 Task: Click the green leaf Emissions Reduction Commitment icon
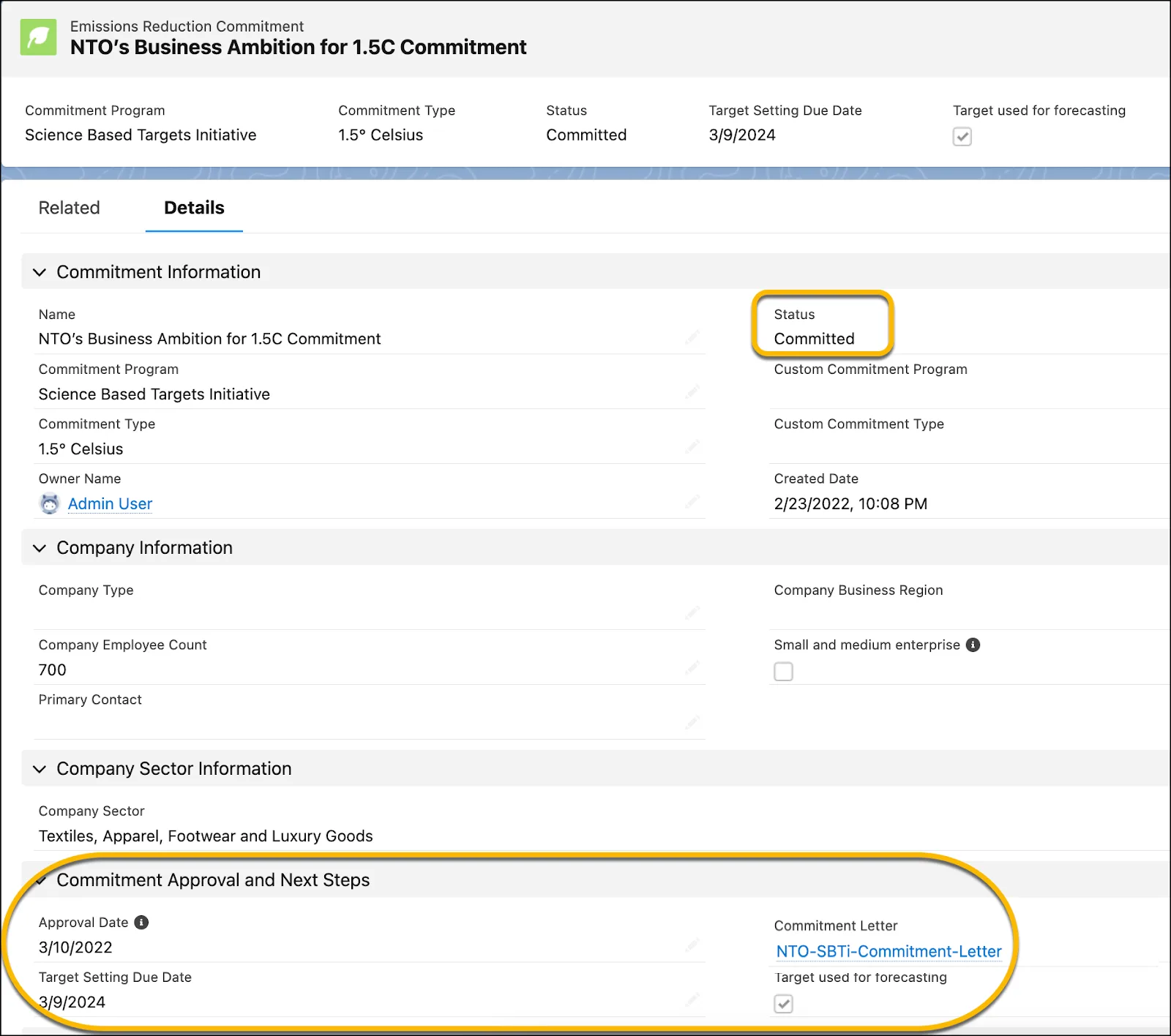[x=38, y=37]
